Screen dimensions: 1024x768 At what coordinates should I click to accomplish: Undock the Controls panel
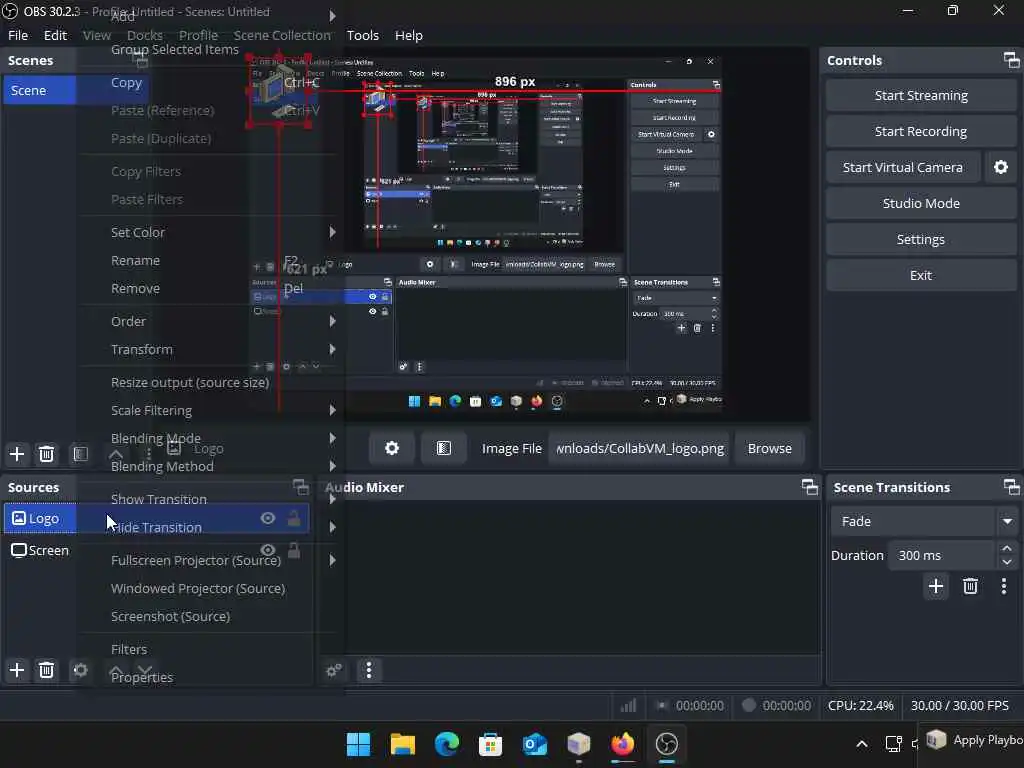(1011, 60)
